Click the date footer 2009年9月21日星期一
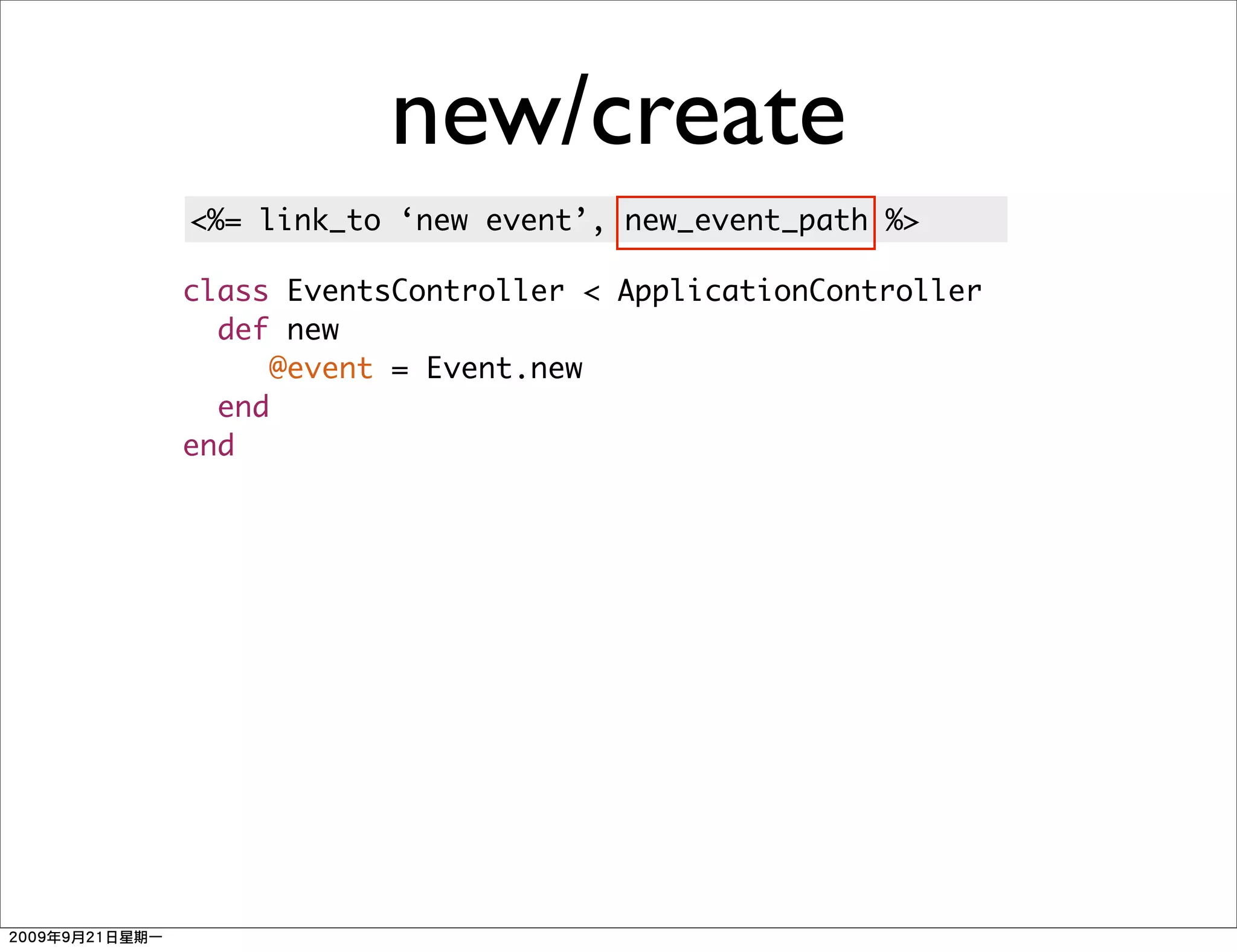This screenshot has height=952, width=1237. click(85, 938)
